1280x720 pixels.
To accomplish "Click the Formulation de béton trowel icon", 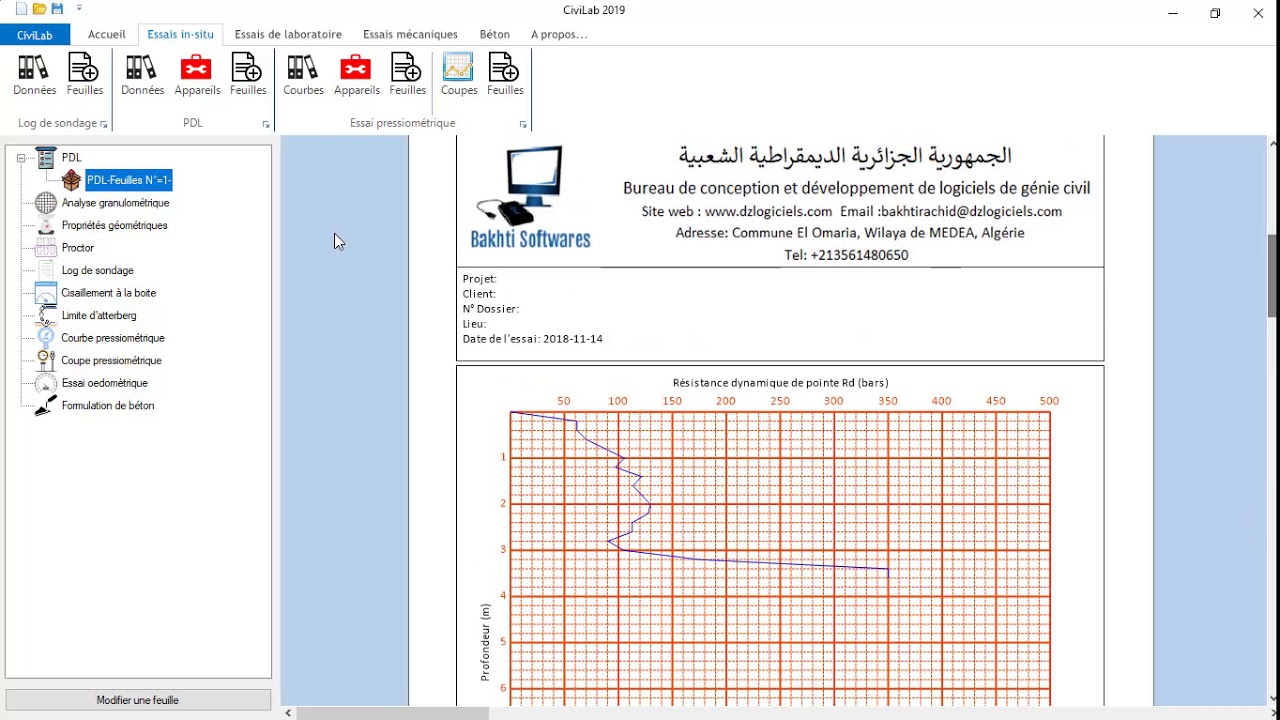I will click(x=46, y=405).
